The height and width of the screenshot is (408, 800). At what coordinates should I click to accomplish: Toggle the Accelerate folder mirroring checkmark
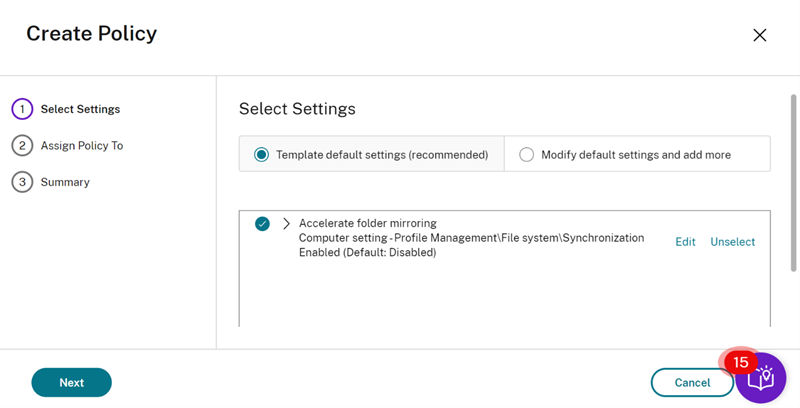coord(262,224)
